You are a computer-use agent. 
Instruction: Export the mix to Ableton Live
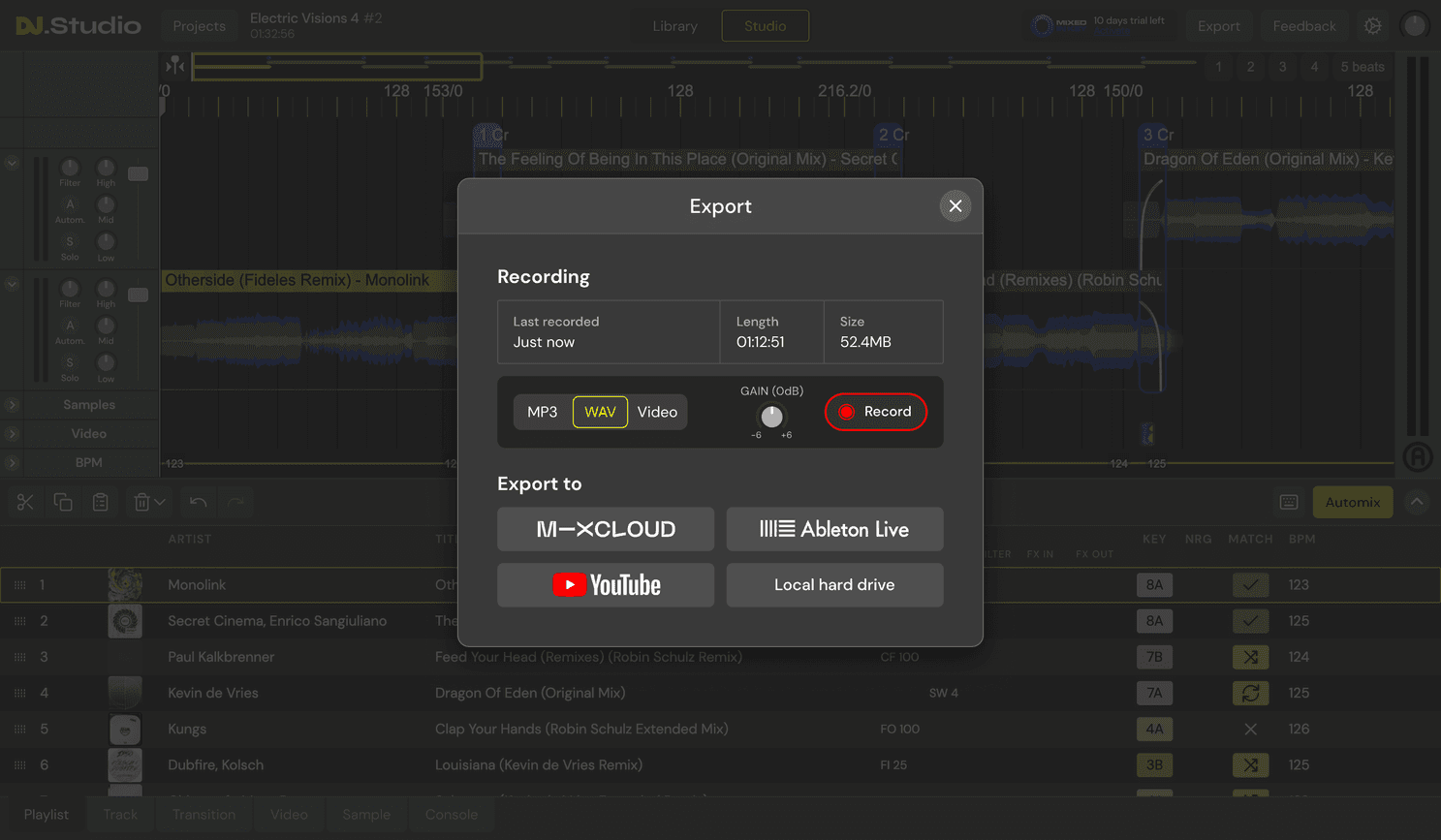(834, 529)
